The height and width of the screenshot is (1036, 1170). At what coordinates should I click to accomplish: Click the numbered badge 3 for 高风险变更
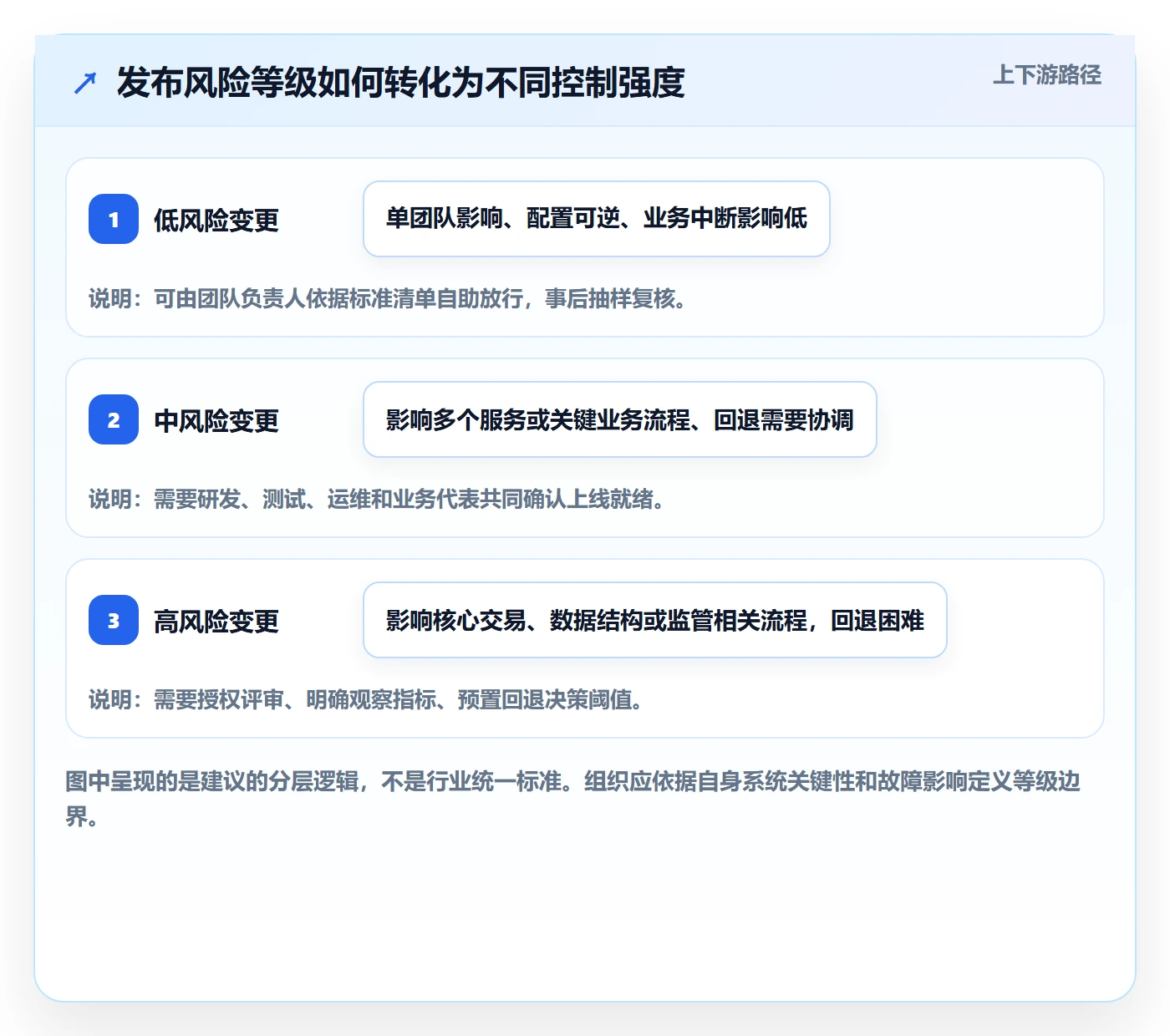coord(114,620)
